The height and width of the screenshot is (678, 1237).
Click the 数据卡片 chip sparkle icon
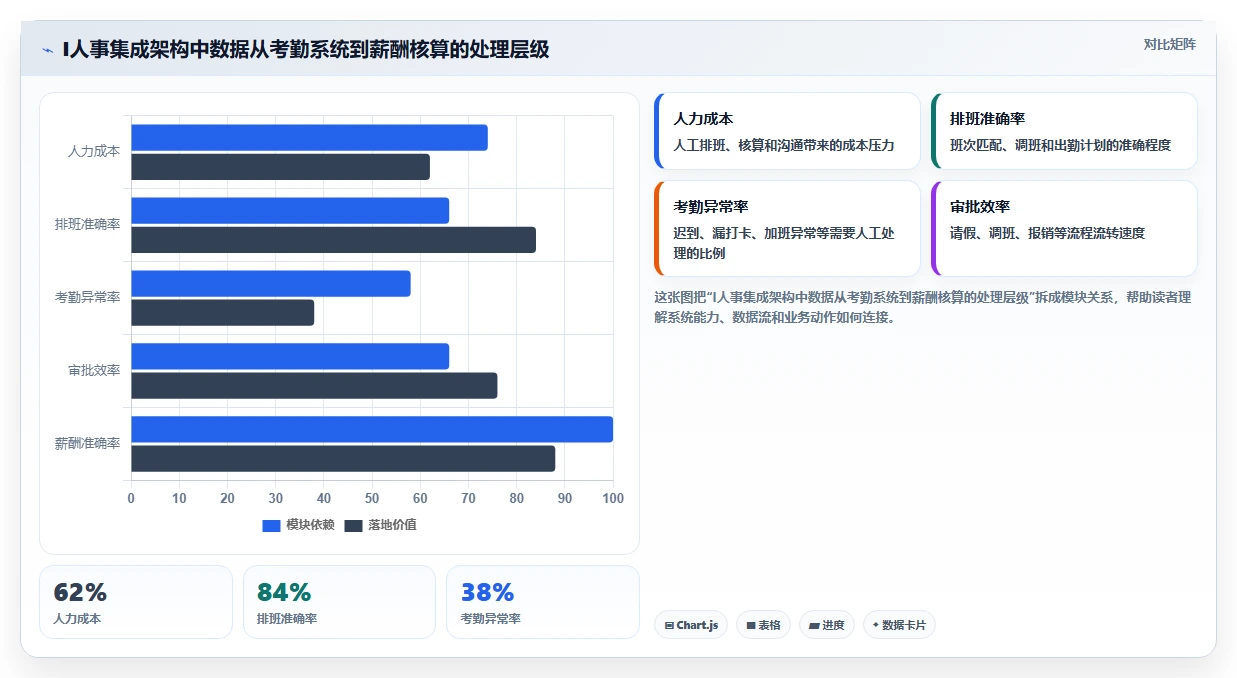tap(876, 625)
